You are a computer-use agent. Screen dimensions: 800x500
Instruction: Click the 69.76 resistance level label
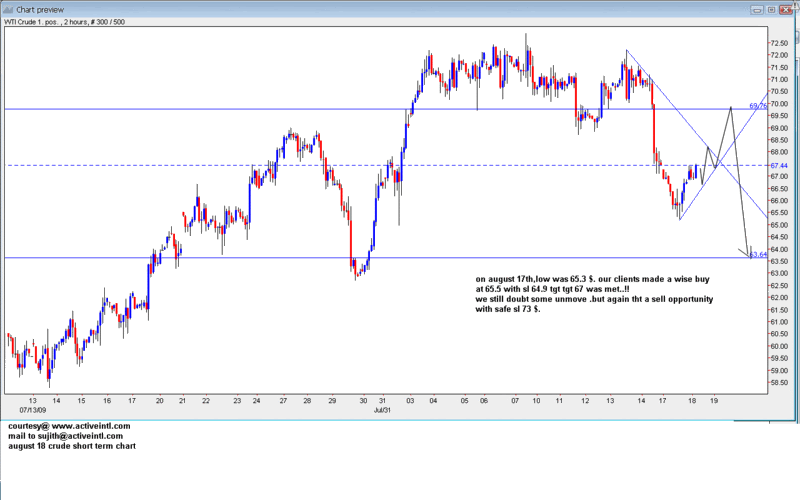click(757, 106)
